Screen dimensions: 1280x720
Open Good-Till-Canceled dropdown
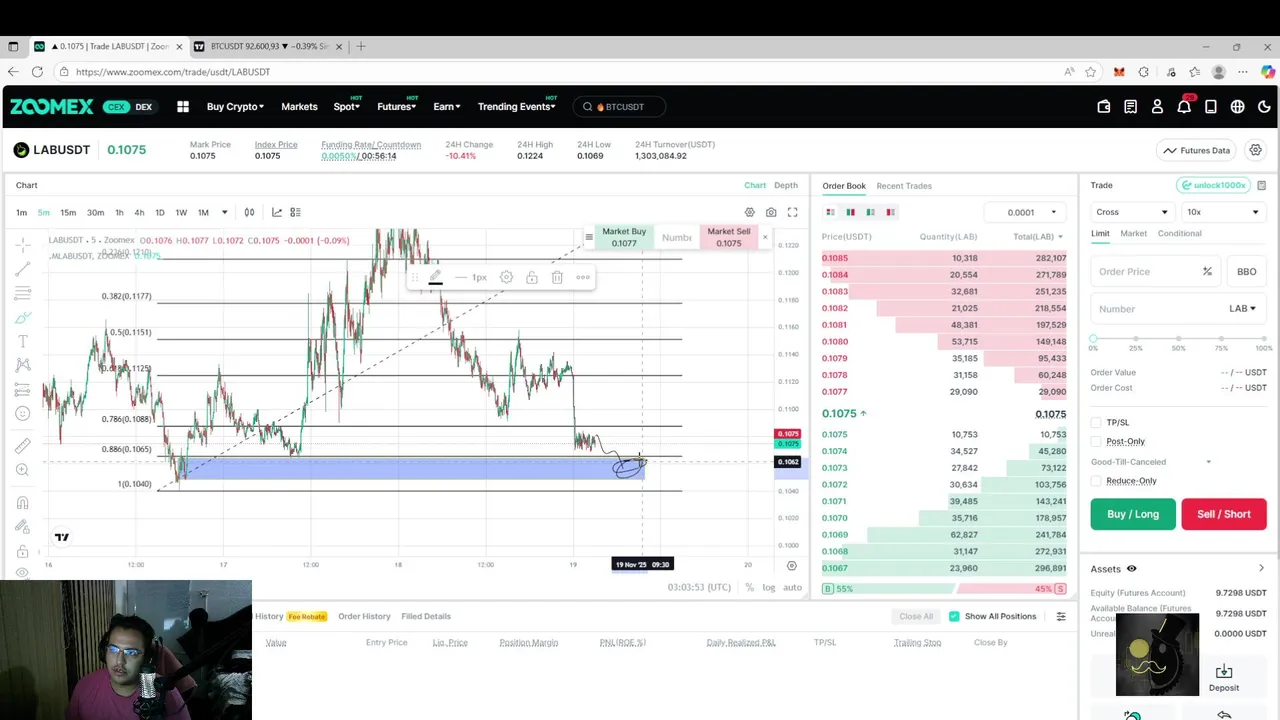click(1151, 462)
